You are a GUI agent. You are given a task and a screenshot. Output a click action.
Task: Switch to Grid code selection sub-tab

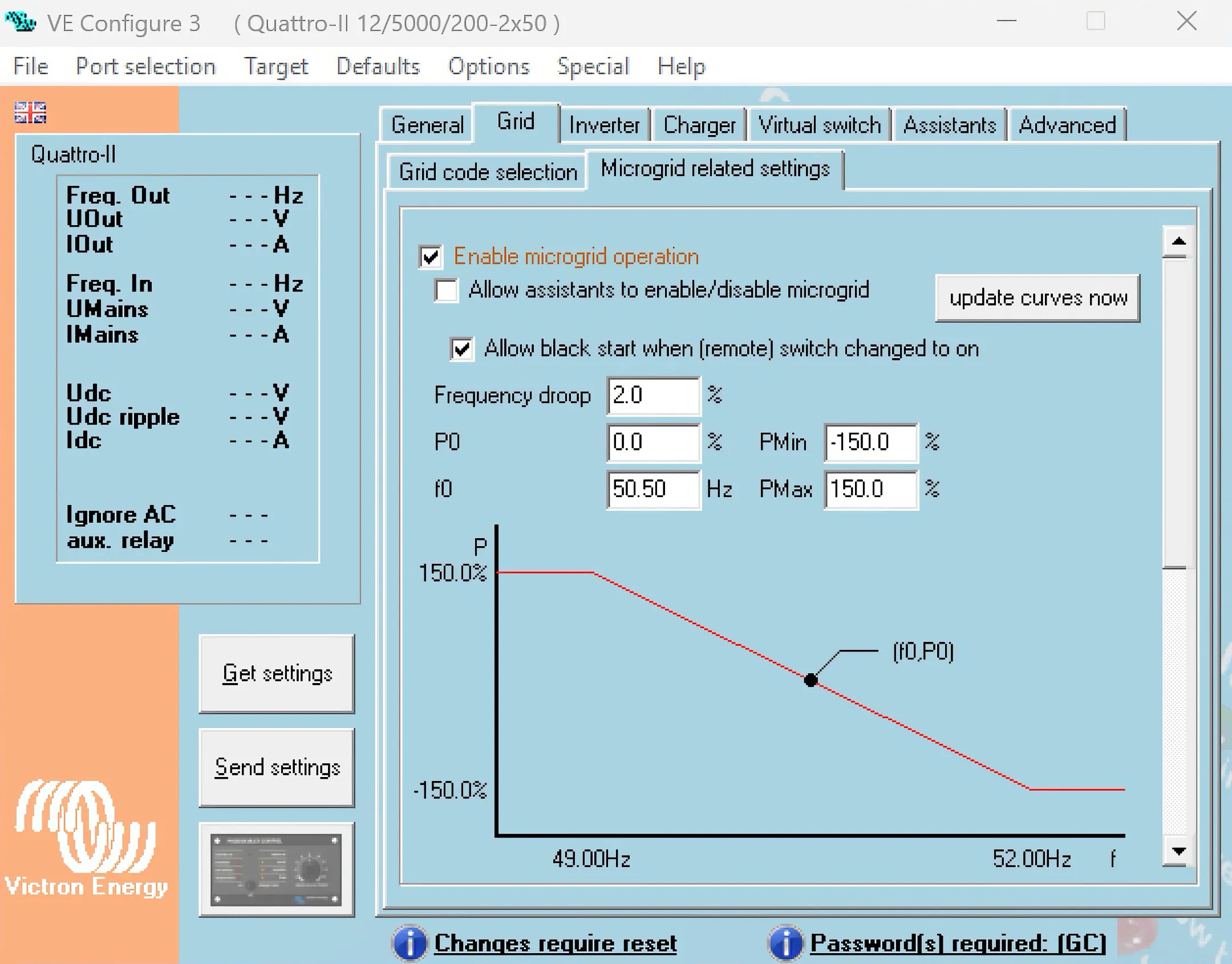coord(488,172)
